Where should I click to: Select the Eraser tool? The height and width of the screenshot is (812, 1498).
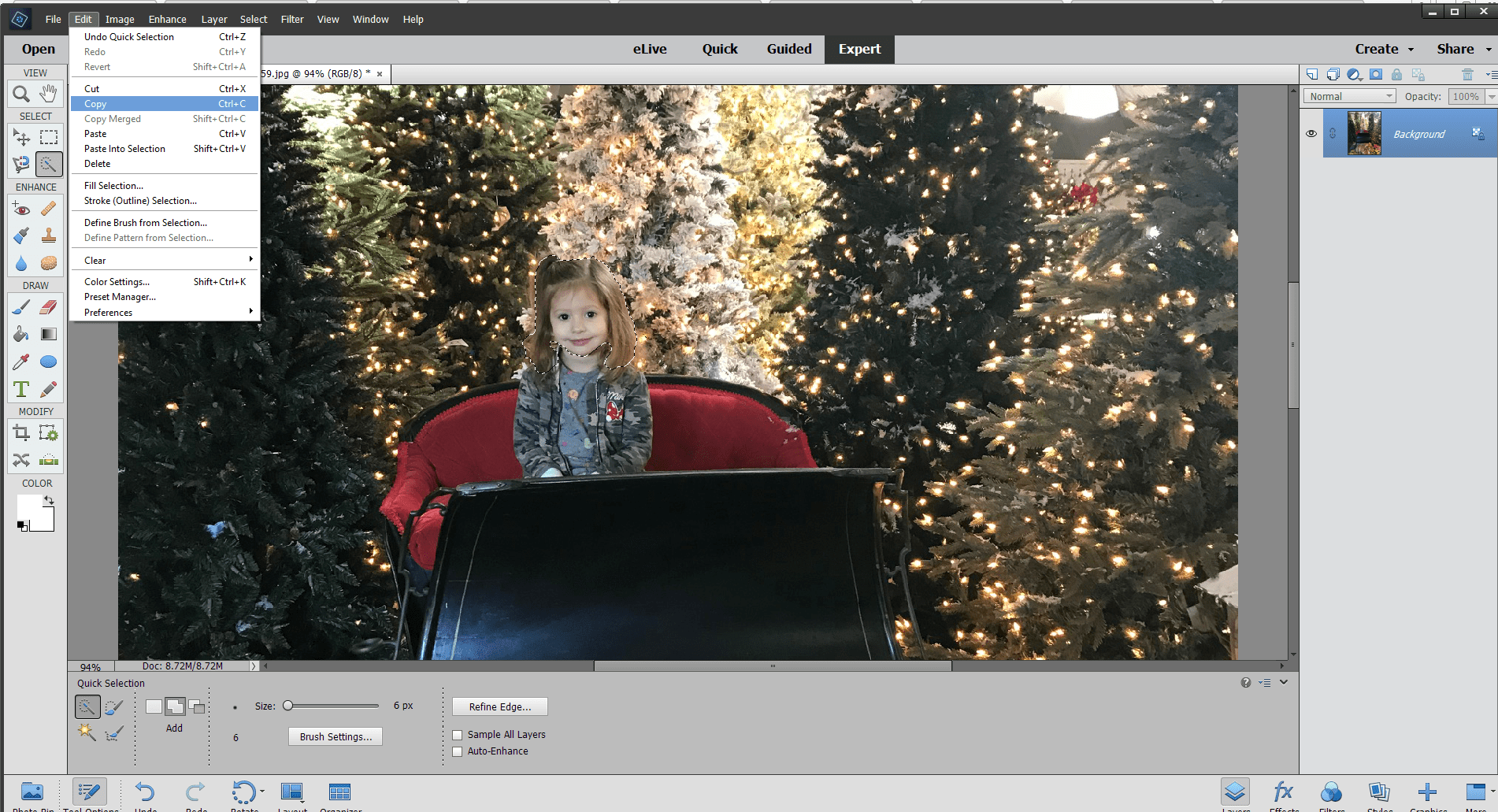coord(49,307)
